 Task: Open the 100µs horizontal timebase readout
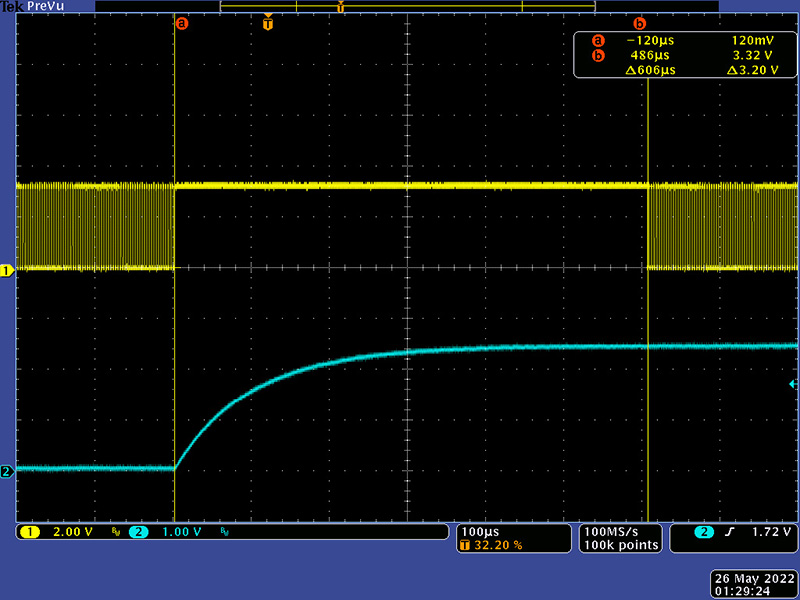[x=479, y=530]
